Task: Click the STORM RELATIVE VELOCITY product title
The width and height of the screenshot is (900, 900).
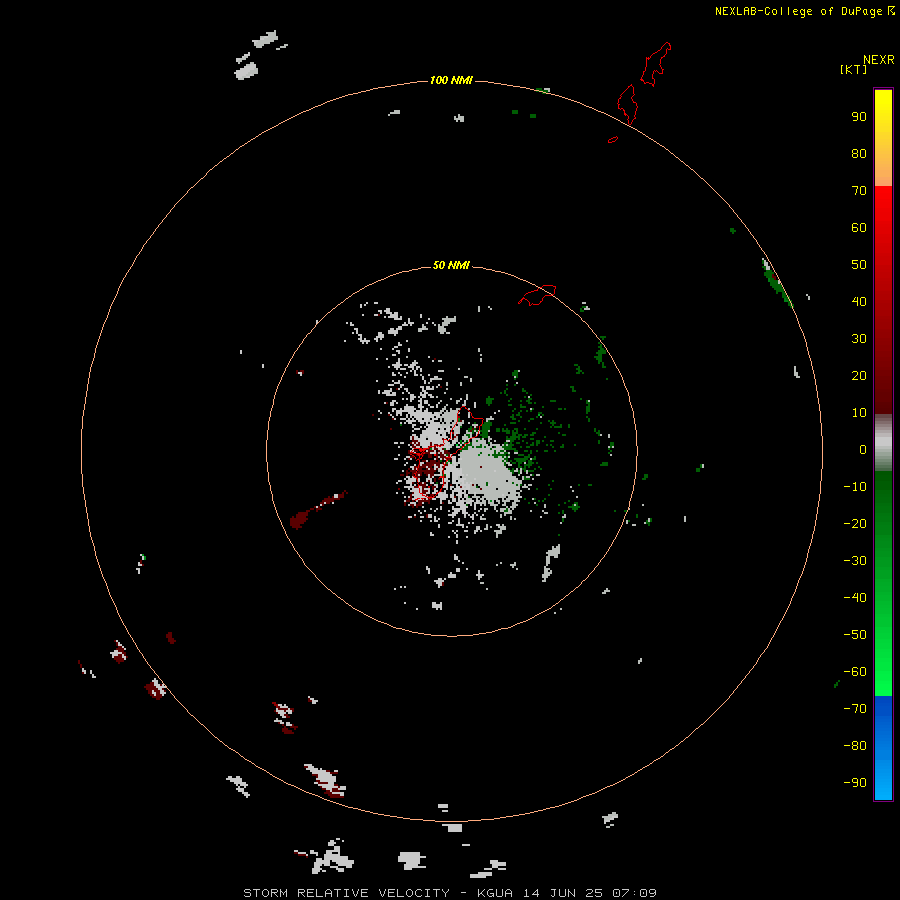Action: (347, 893)
